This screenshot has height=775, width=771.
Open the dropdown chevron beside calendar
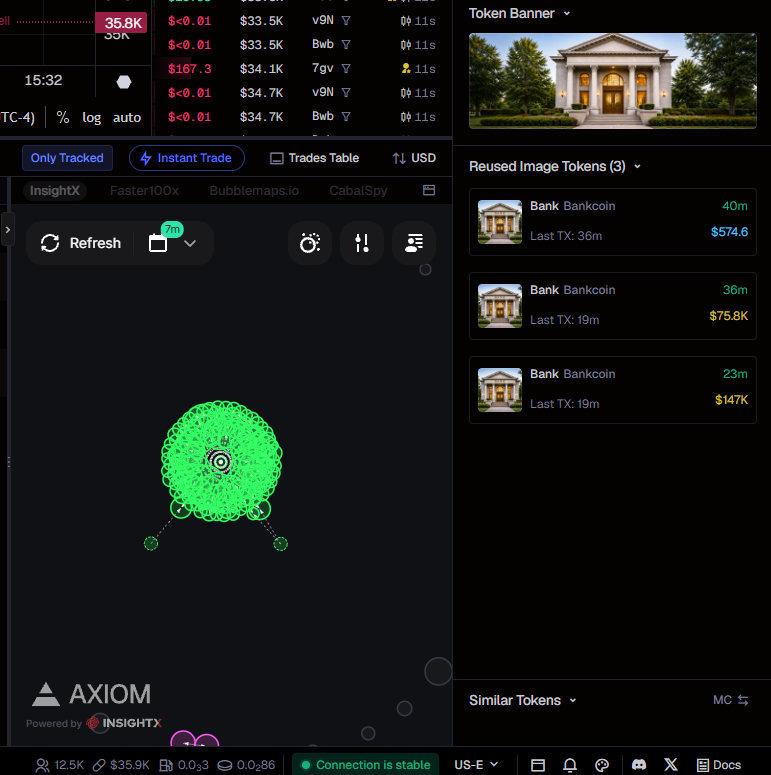coord(190,243)
